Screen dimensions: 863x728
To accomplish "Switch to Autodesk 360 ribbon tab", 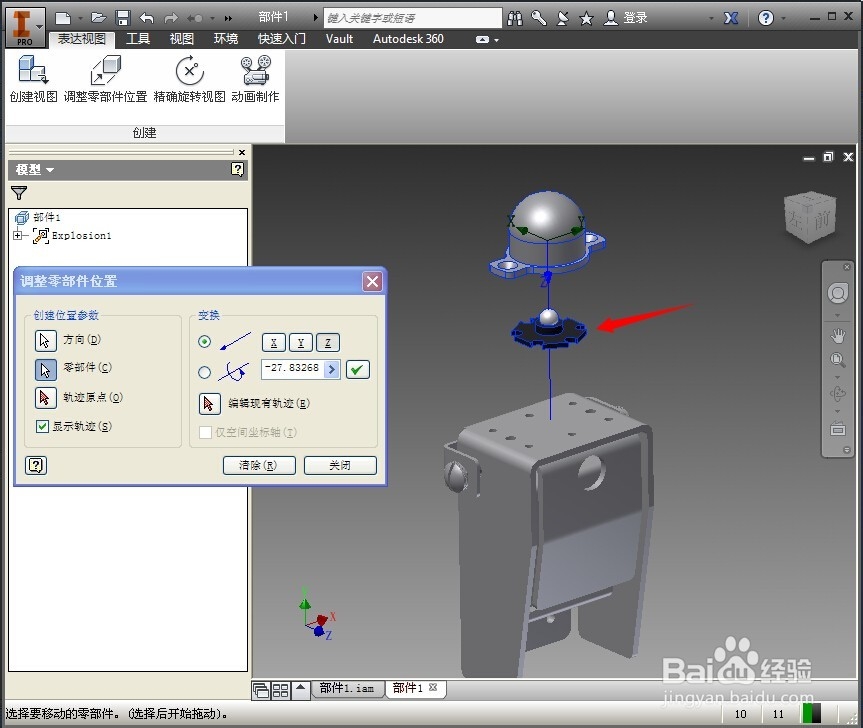I will pos(408,39).
